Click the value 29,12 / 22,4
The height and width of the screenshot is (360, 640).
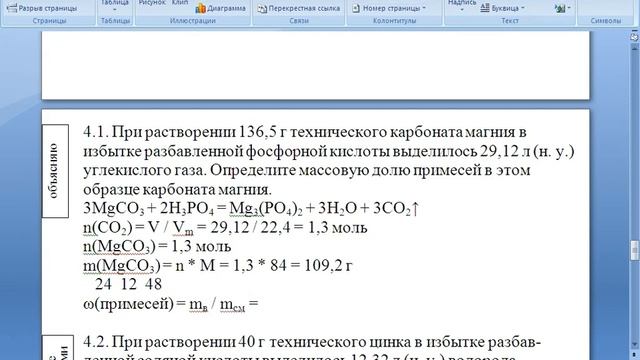coord(250,228)
